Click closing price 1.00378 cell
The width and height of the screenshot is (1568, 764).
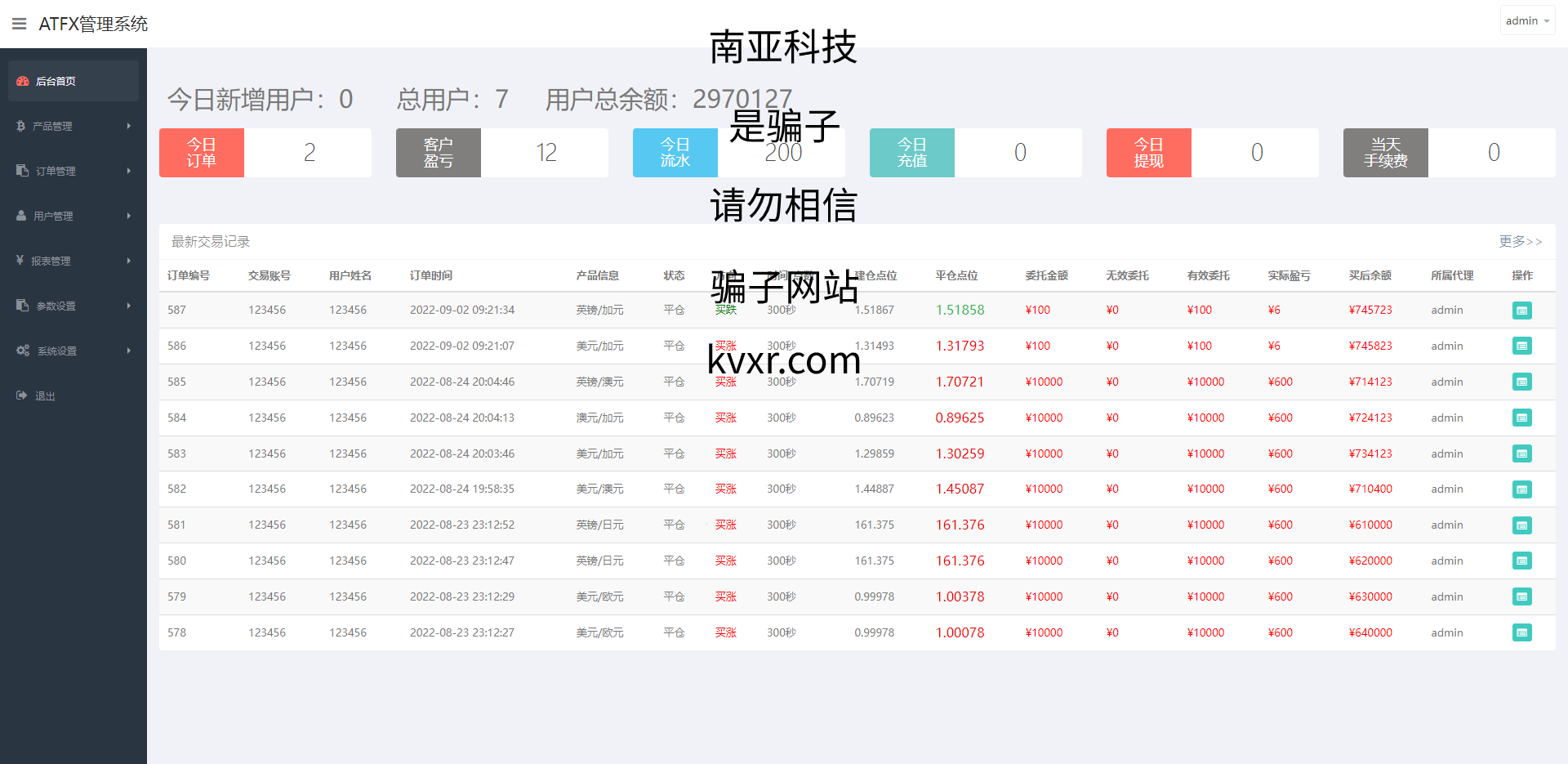pyautogui.click(x=960, y=596)
